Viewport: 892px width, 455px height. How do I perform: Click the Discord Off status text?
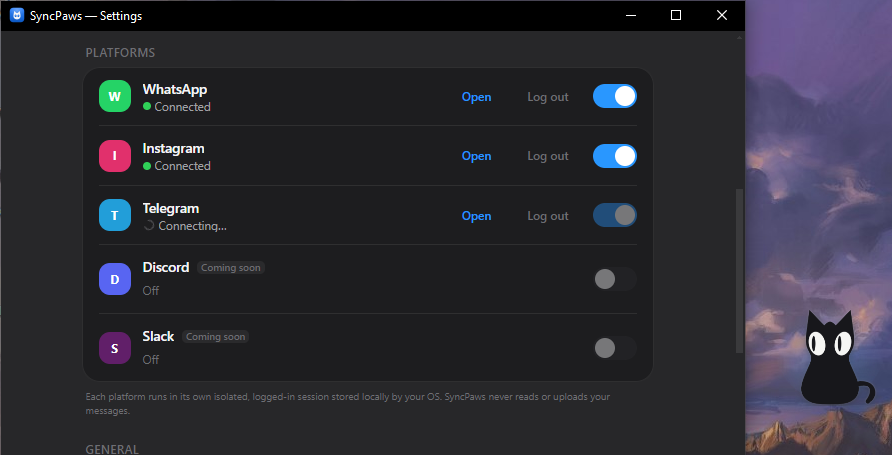click(151, 291)
